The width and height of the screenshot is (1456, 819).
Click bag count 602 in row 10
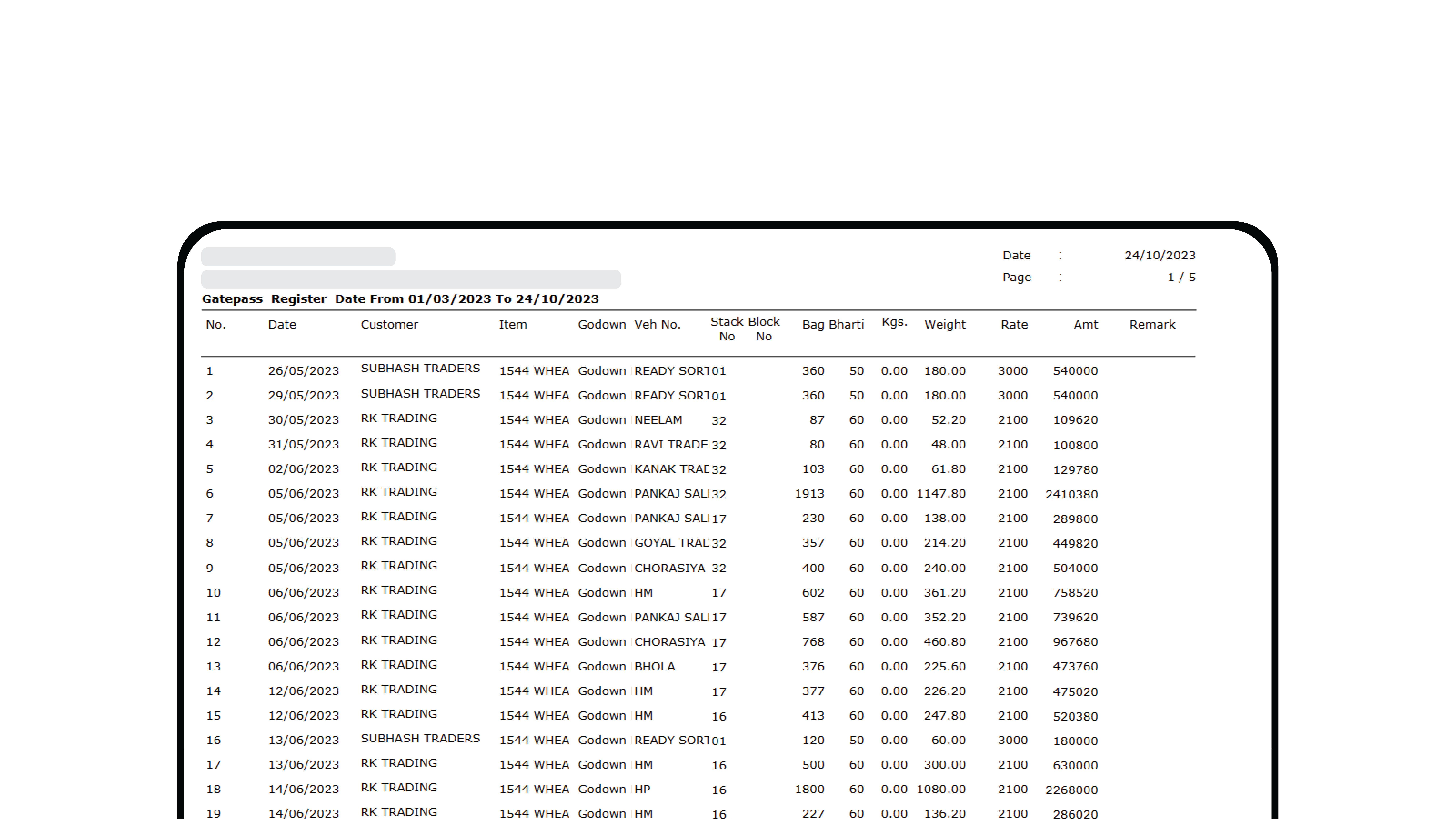tap(813, 593)
